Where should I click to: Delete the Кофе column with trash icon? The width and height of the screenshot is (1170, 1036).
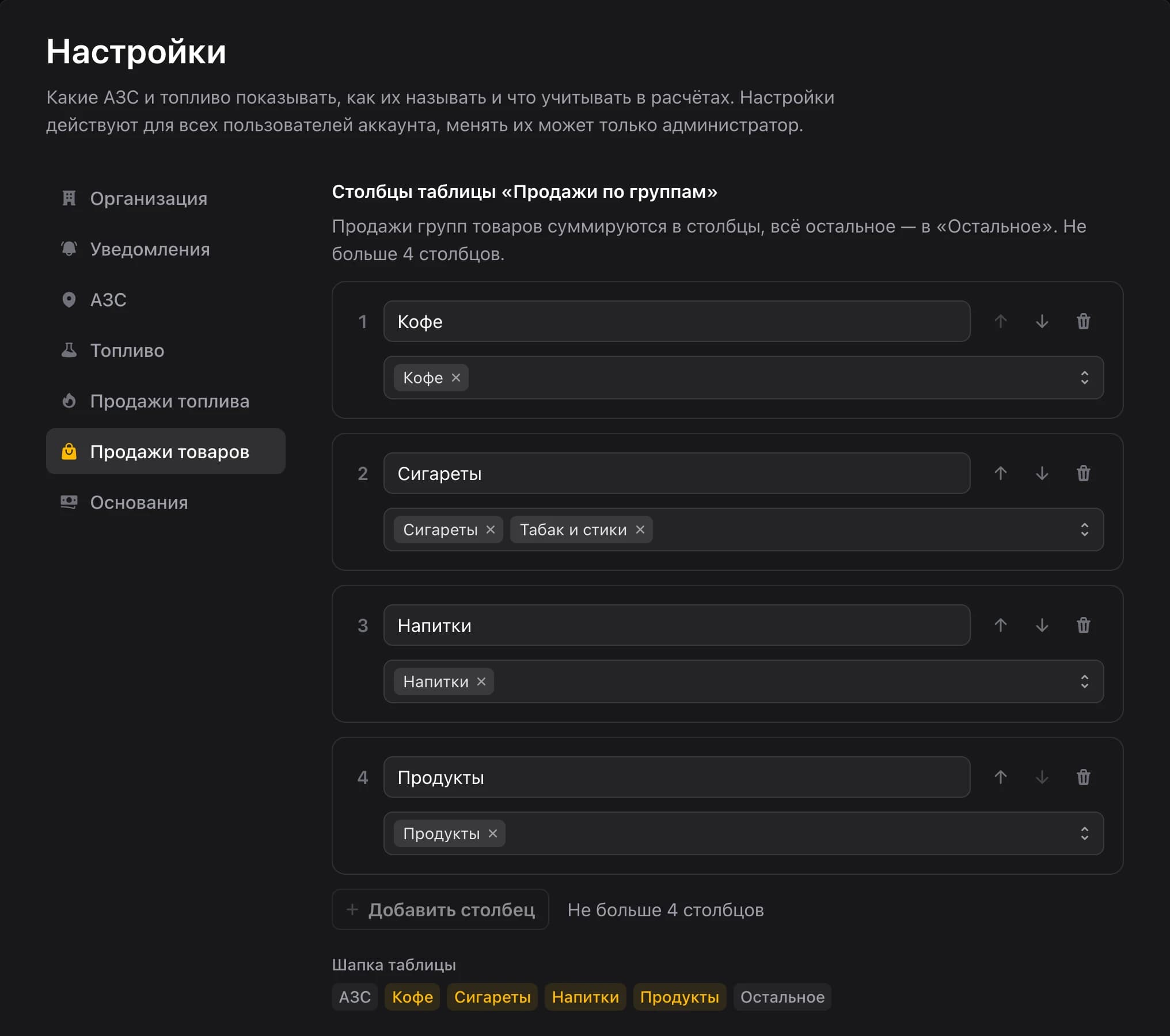pyautogui.click(x=1083, y=321)
